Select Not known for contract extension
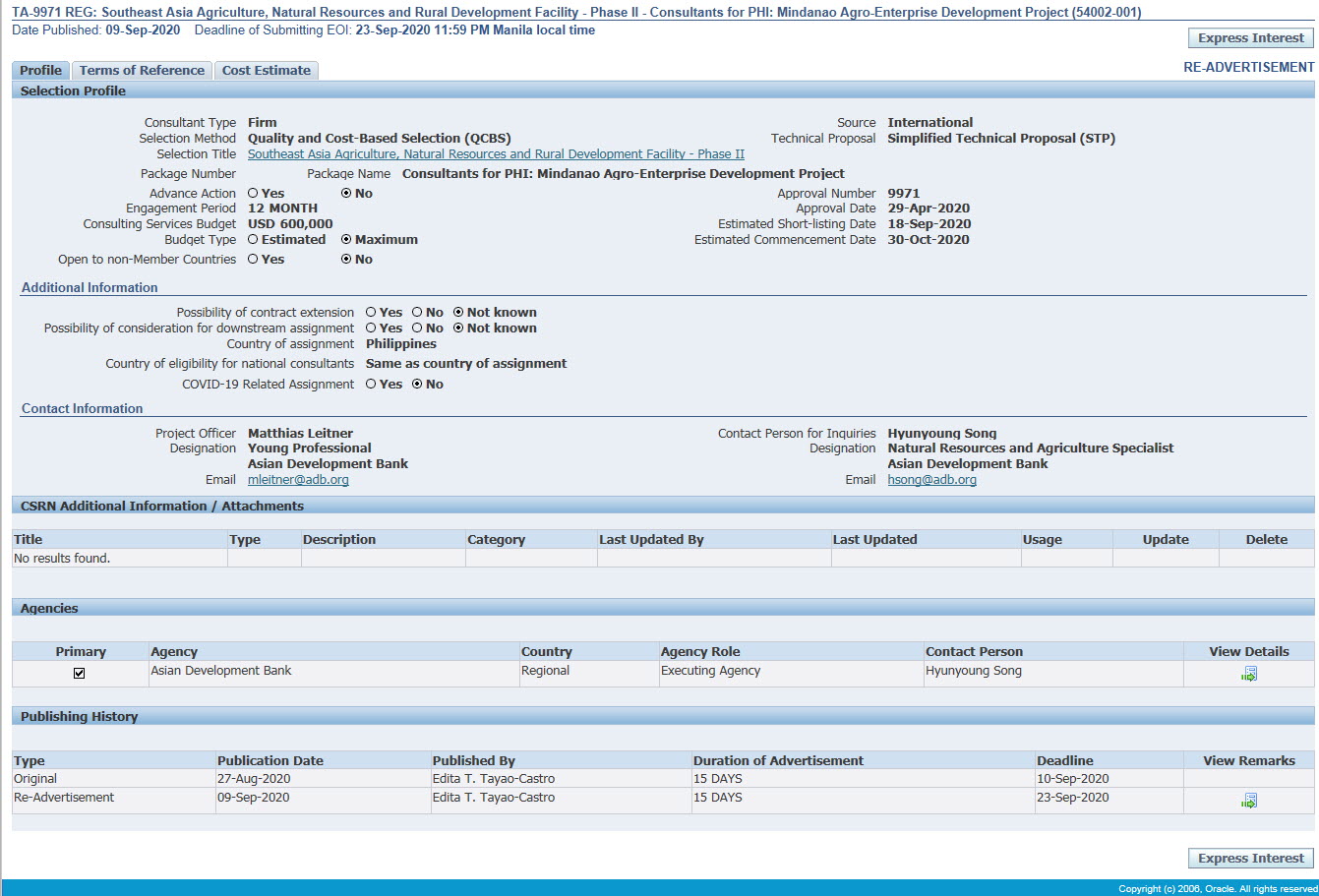Viewport: 1319px width, 896px height. pyautogui.click(x=458, y=313)
